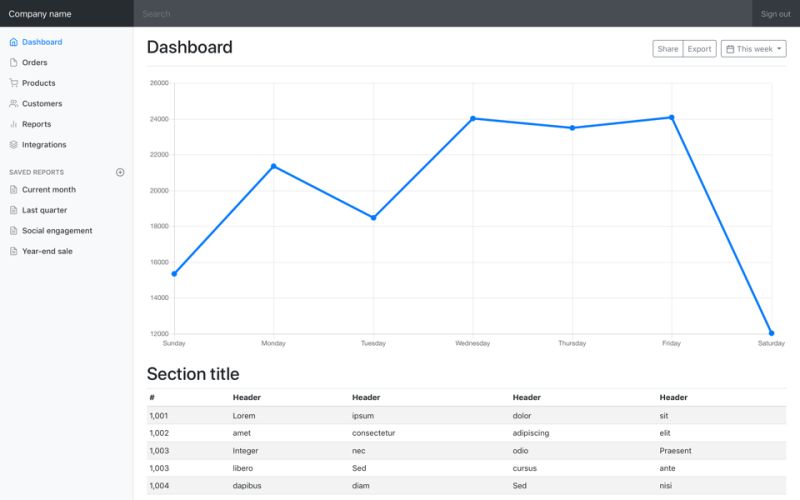The image size is (800, 500).
Task: Click the document icon beside Last quarter
Action: click(x=14, y=210)
